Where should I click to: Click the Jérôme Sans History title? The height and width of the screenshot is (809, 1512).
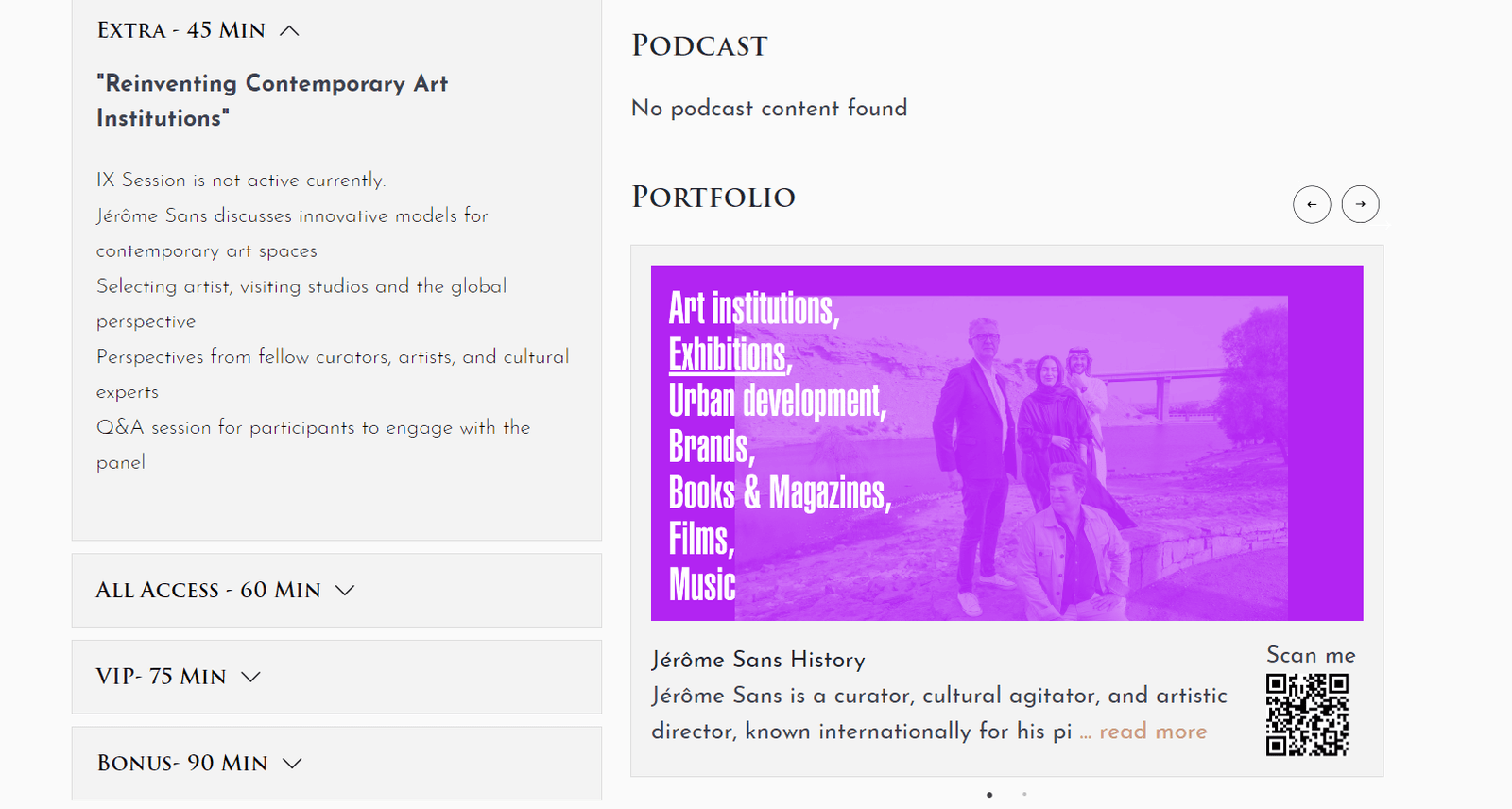point(758,660)
